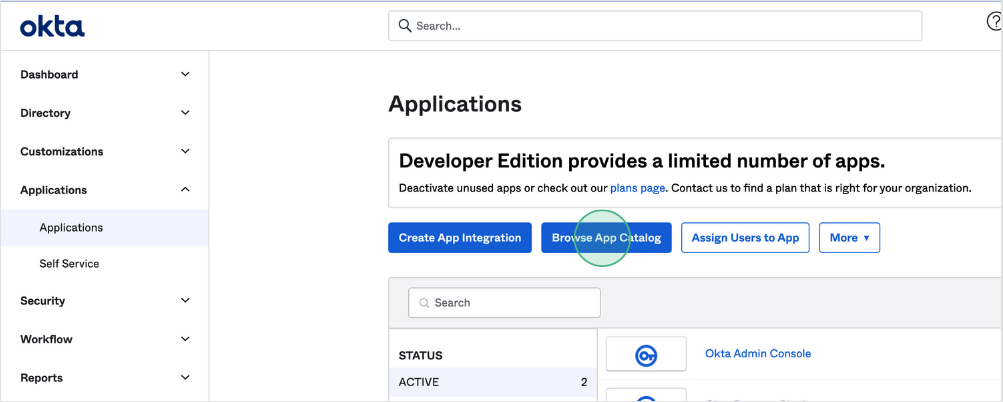Filter by ACTIVE status
This screenshot has width=1003, height=402.
click(x=493, y=382)
